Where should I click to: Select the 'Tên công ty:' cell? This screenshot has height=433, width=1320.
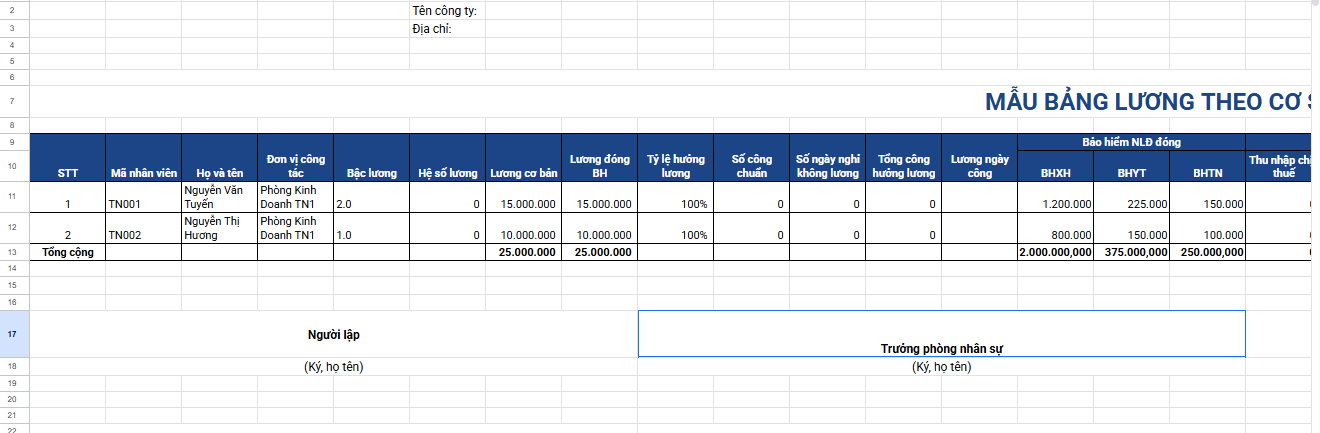tap(447, 11)
